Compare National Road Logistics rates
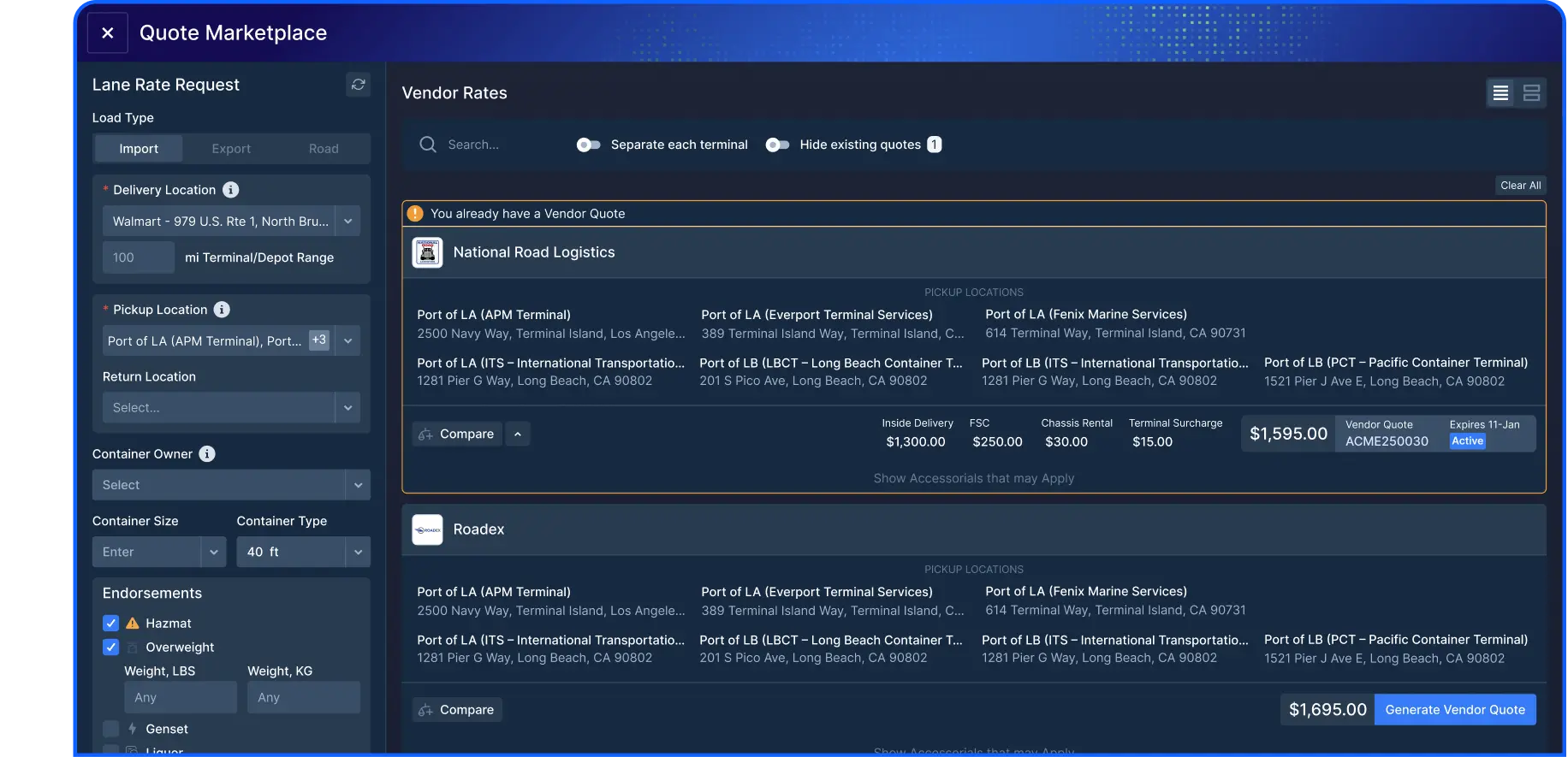The image size is (1568, 757). click(457, 435)
